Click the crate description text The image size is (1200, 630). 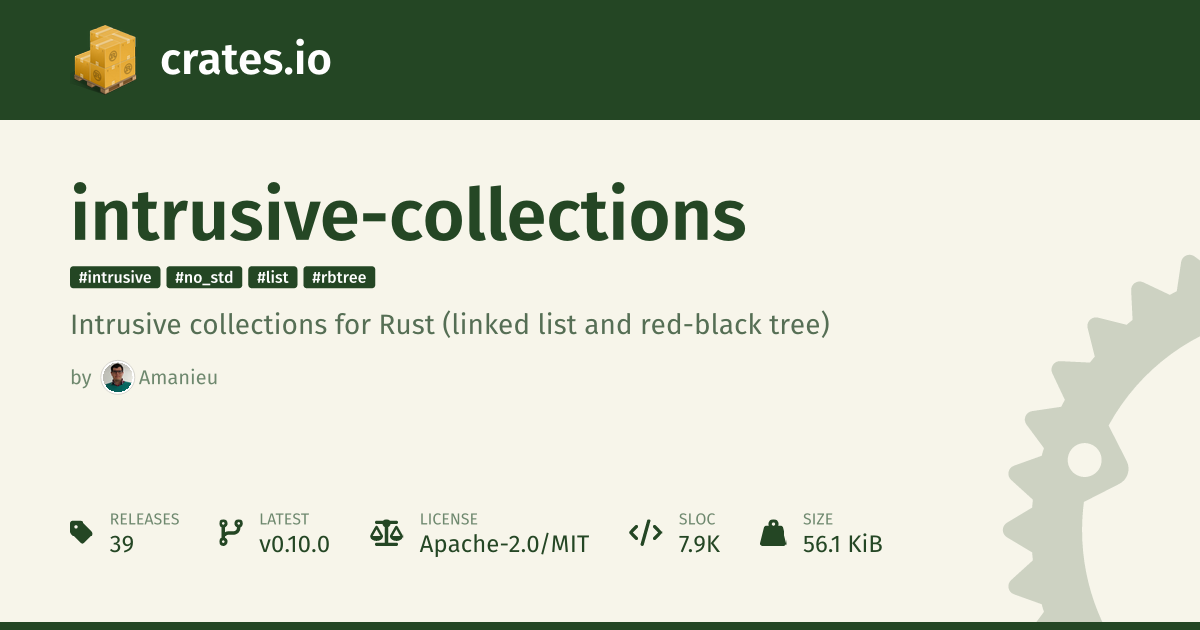tap(451, 325)
